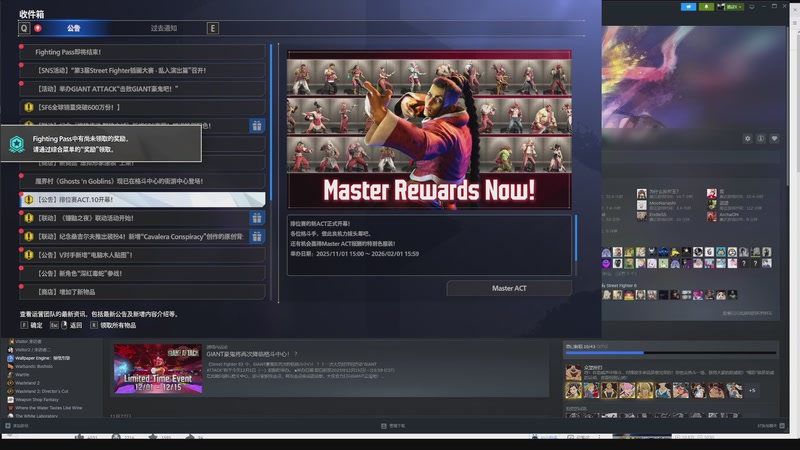Open the V对手新增电脑木人贴图 notice

point(142,255)
